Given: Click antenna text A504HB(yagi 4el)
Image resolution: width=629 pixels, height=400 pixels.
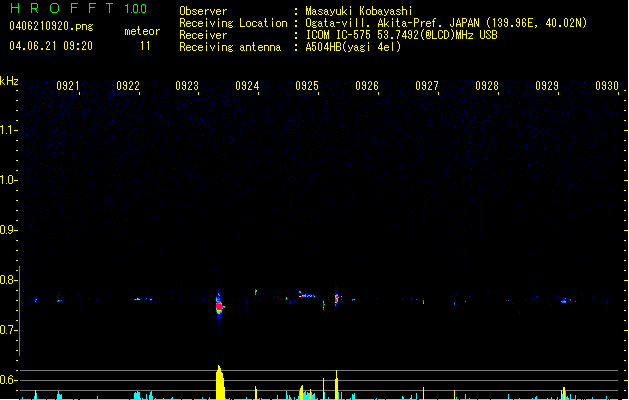Looking at the screenshot, I should tap(353, 47).
